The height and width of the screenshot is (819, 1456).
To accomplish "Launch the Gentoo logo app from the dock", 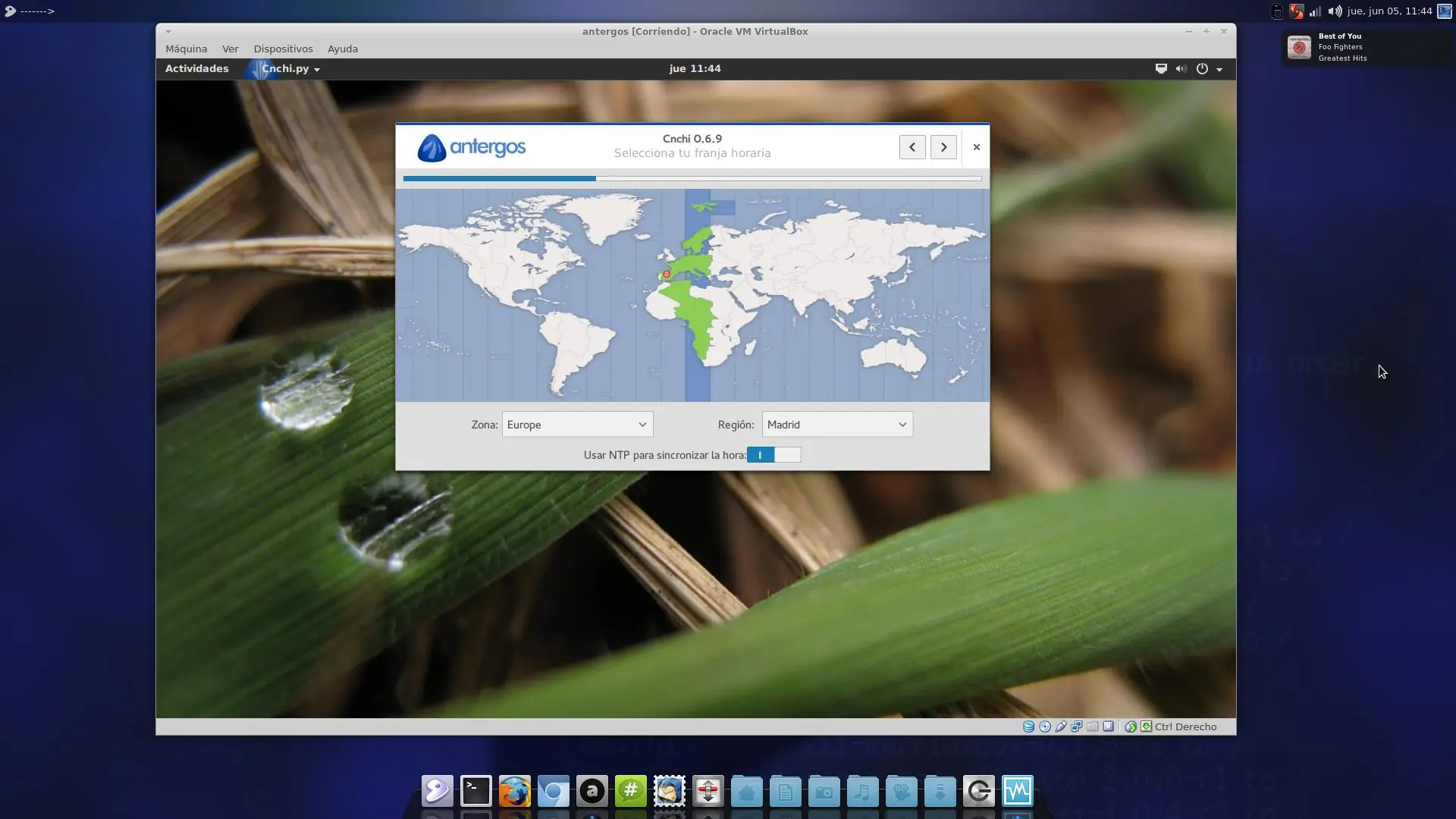I will point(438,791).
